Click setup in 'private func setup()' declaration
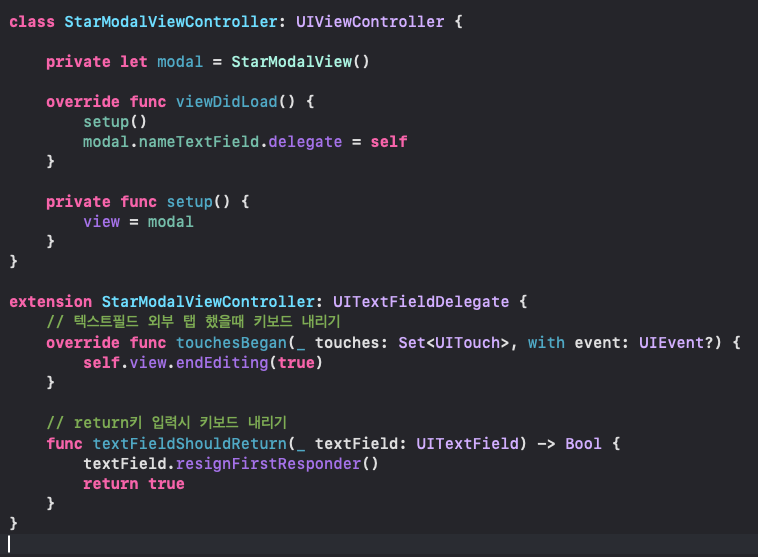758x557 pixels. [190, 202]
